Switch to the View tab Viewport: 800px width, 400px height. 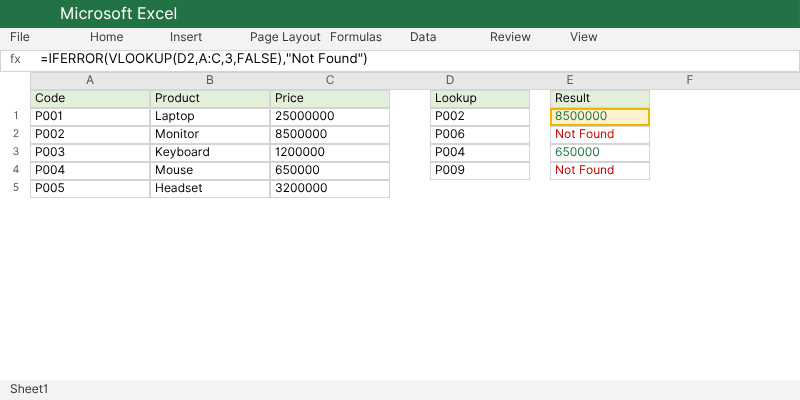pyautogui.click(x=584, y=37)
